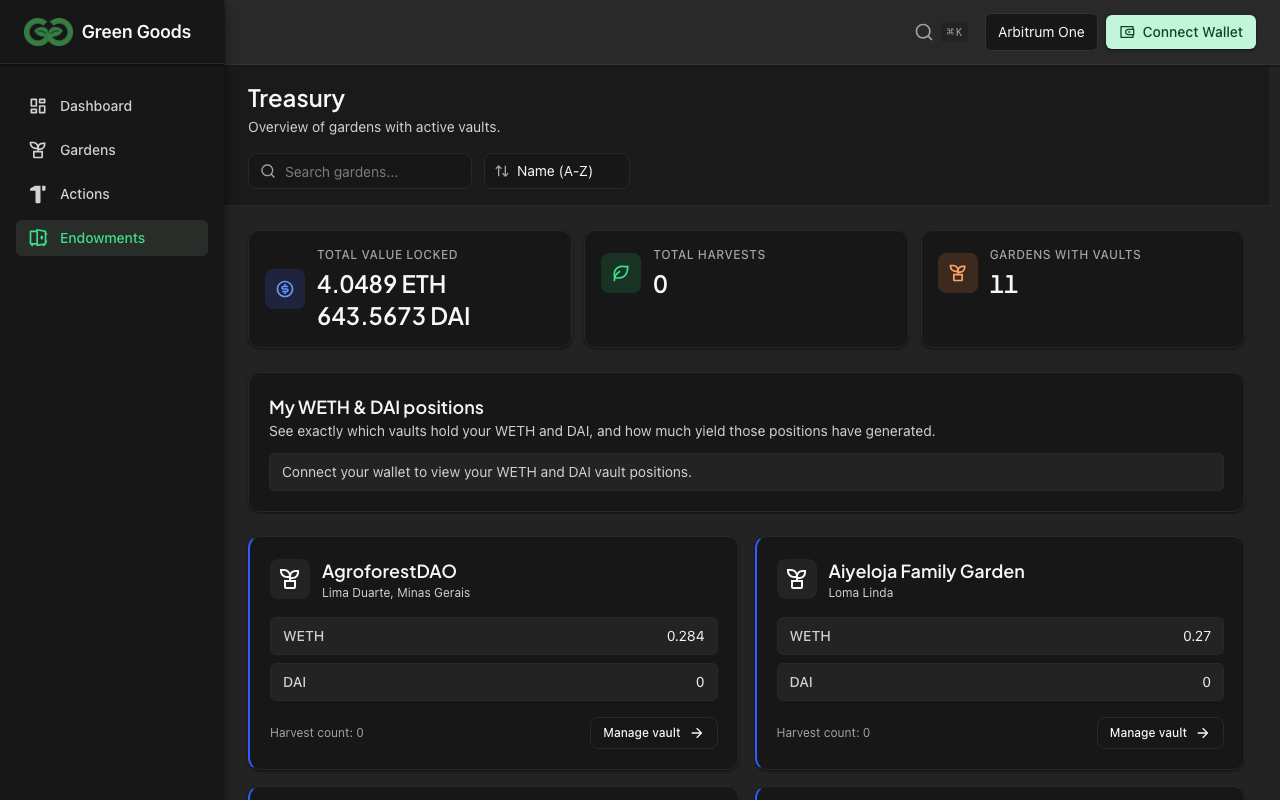Click the AgroforestDAO WETH balance row

pos(493,636)
